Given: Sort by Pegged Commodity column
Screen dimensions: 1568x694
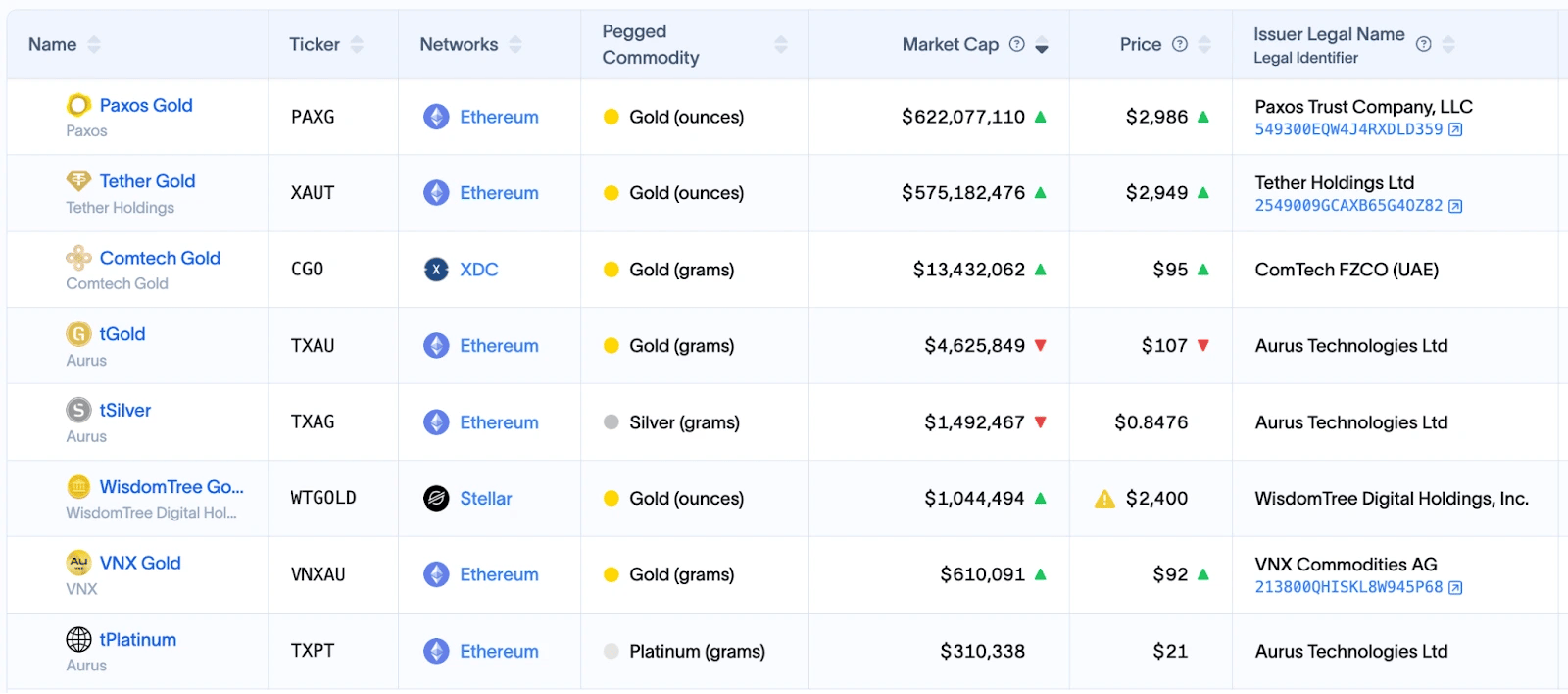Looking at the screenshot, I should coord(781,44).
